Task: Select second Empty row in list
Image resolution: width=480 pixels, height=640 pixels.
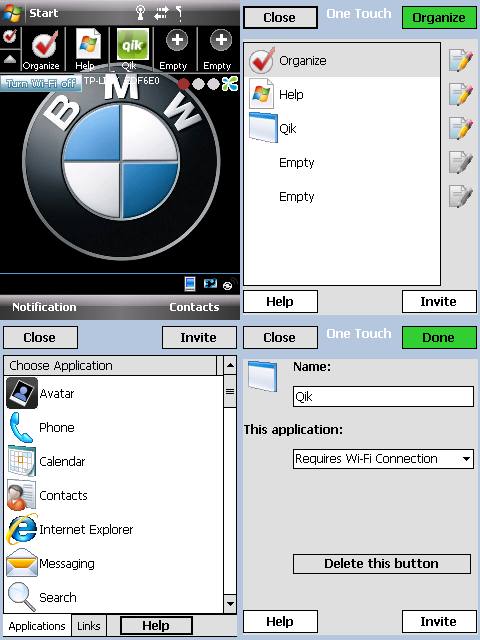Action: tap(342, 196)
